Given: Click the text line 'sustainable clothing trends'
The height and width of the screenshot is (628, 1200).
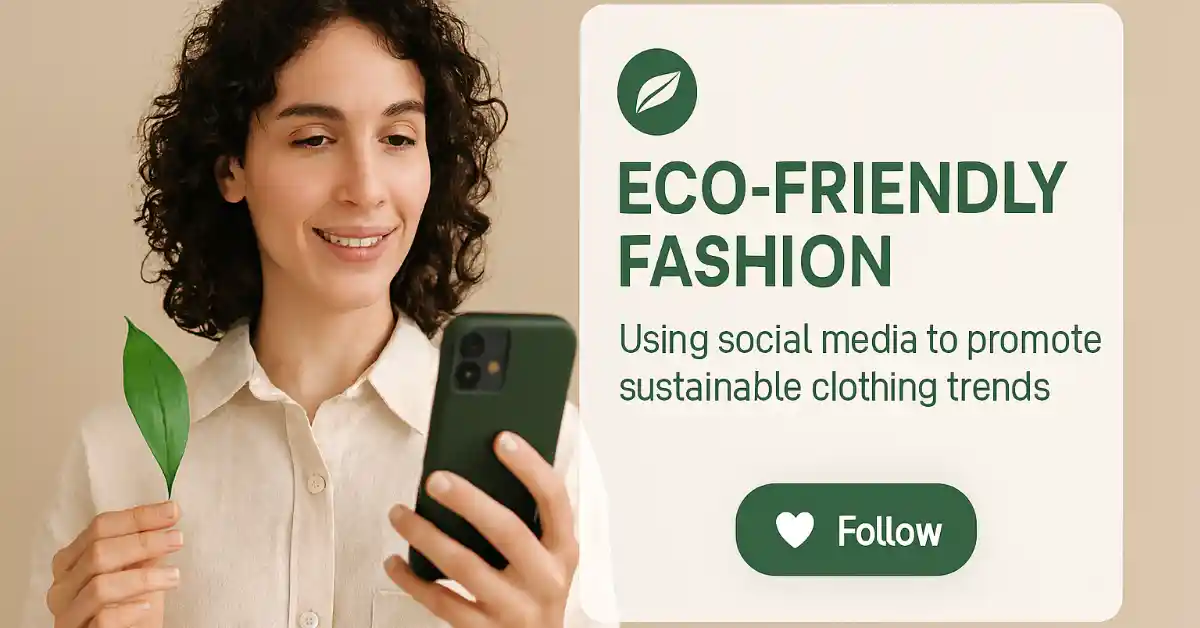Looking at the screenshot, I should [835, 388].
